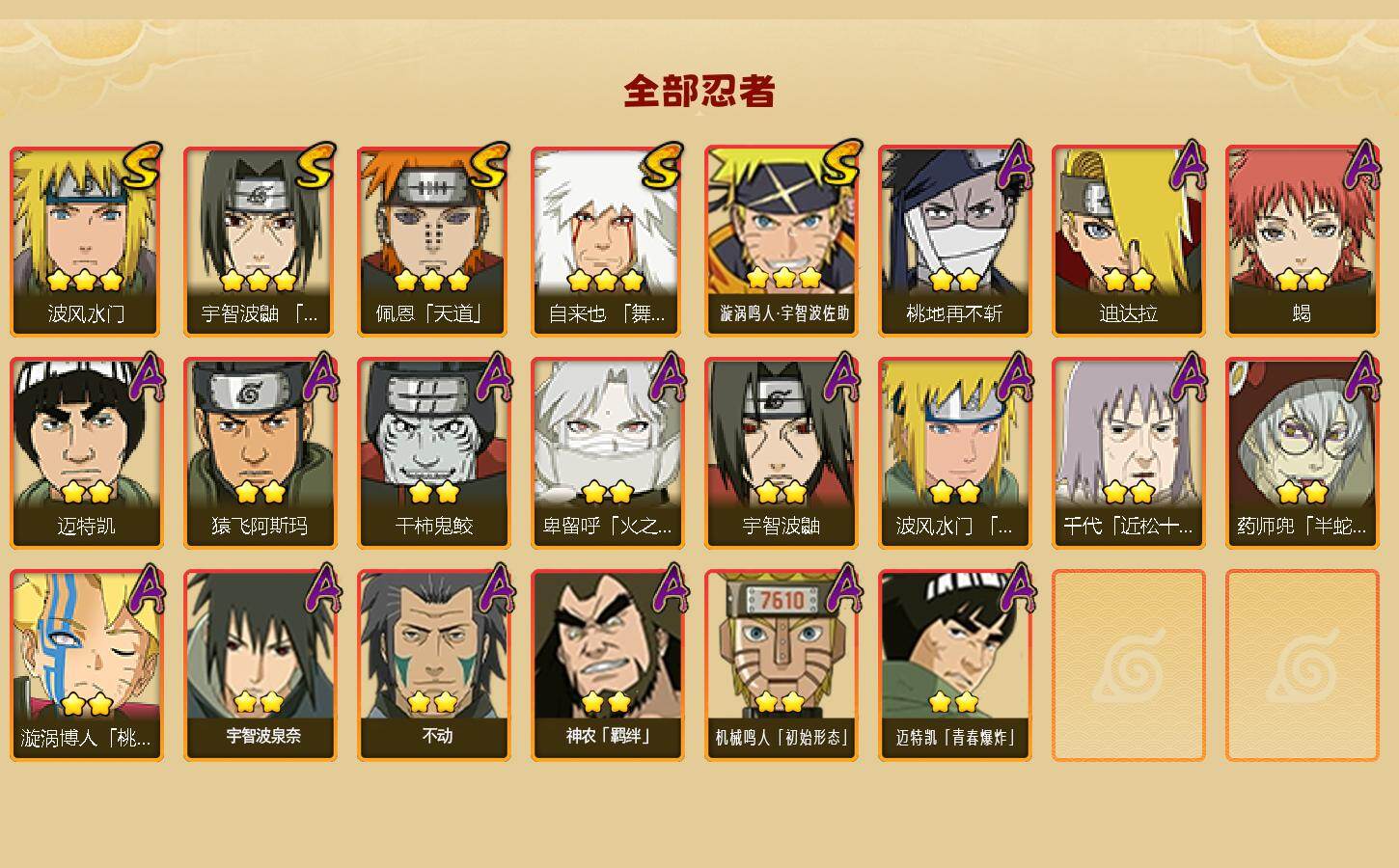The height and width of the screenshot is (868, 1399).
Task: Open the 蝎 ninja card
Action: click(x=1303, y=241)
